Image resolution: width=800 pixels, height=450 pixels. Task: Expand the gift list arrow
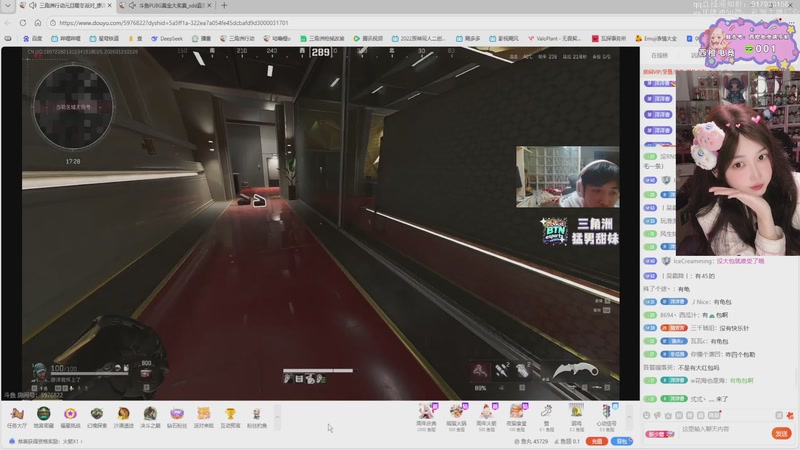click(x=629, y=417)
